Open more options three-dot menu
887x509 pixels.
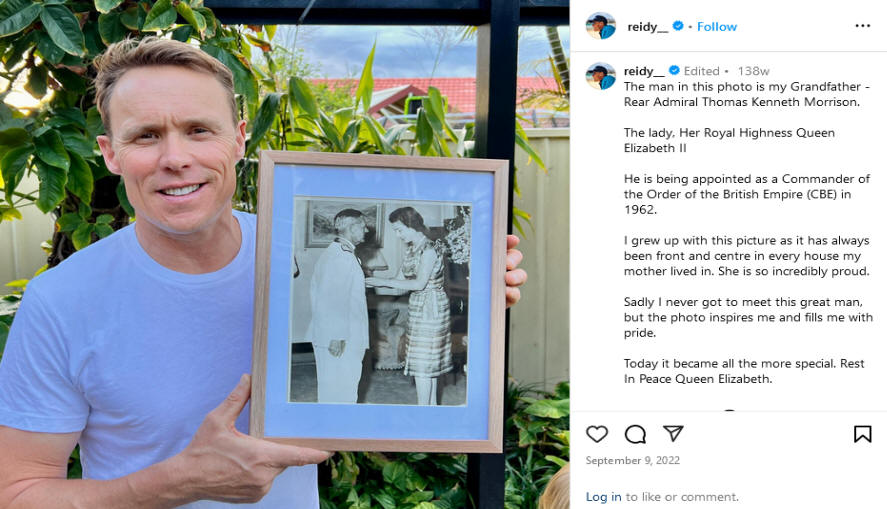tap(863, 26)
